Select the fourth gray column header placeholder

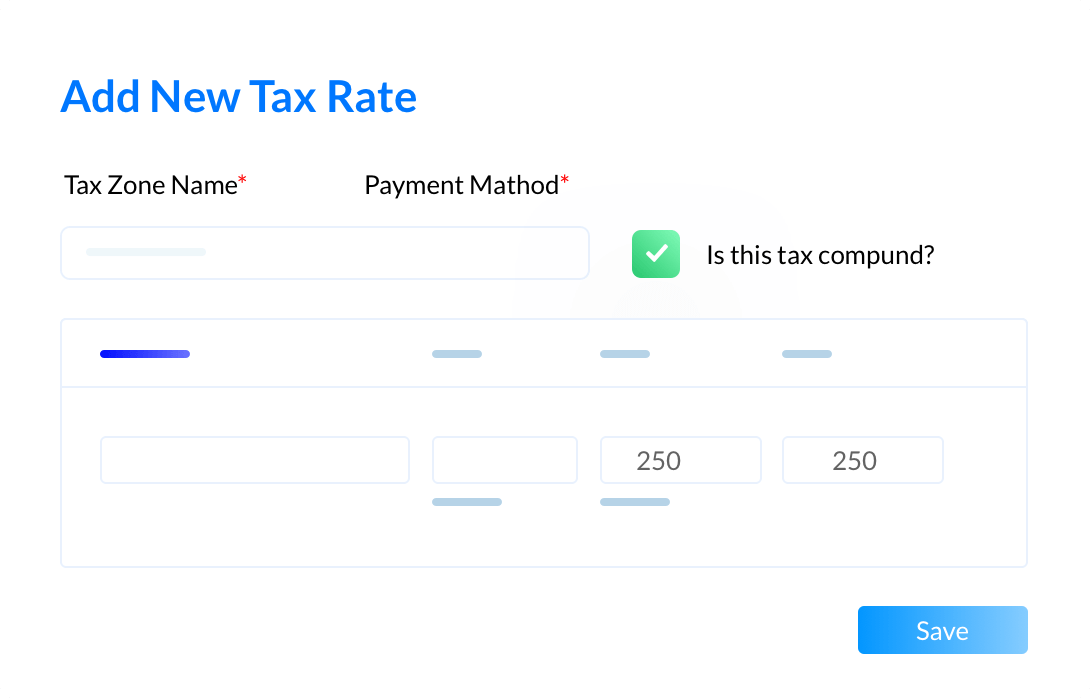tap(807, 354)
